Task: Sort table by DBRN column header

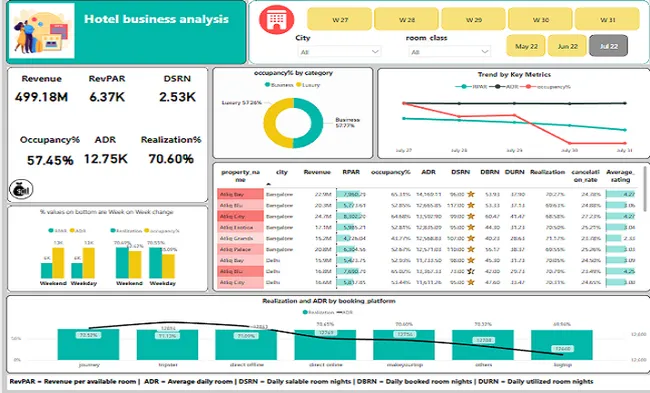Action: click(x=490, y=172)
